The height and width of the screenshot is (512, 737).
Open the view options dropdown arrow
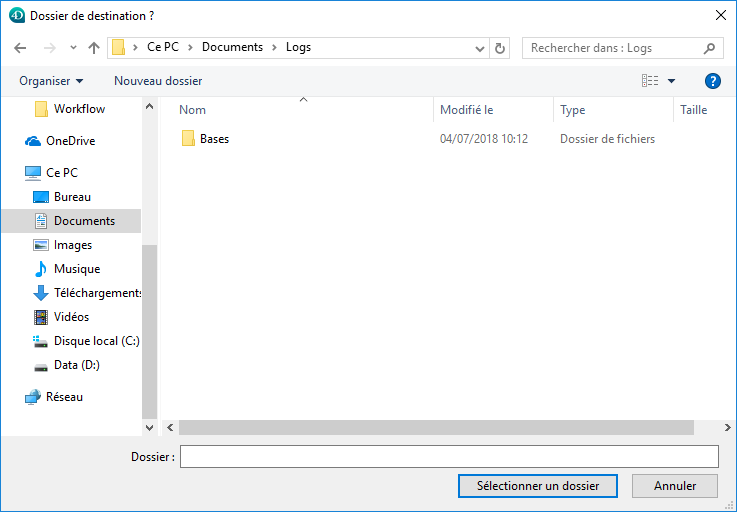pos(672,81)
